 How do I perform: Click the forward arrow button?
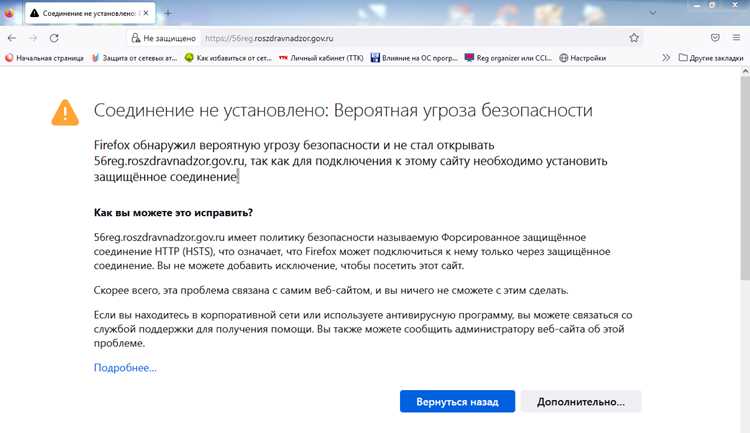tap(33, 38)
